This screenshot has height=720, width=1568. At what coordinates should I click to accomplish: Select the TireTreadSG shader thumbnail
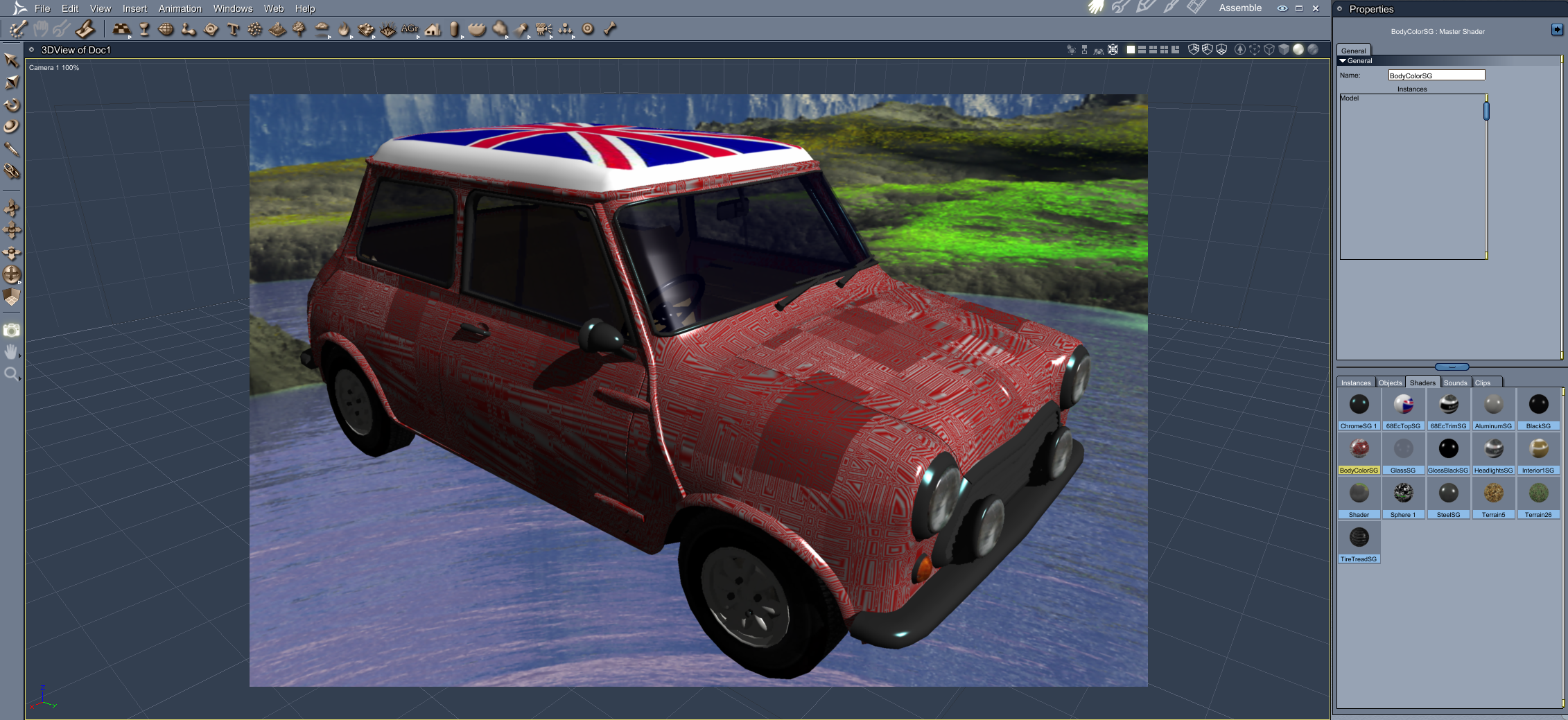pyautogui.click(x=1359, y=543)
